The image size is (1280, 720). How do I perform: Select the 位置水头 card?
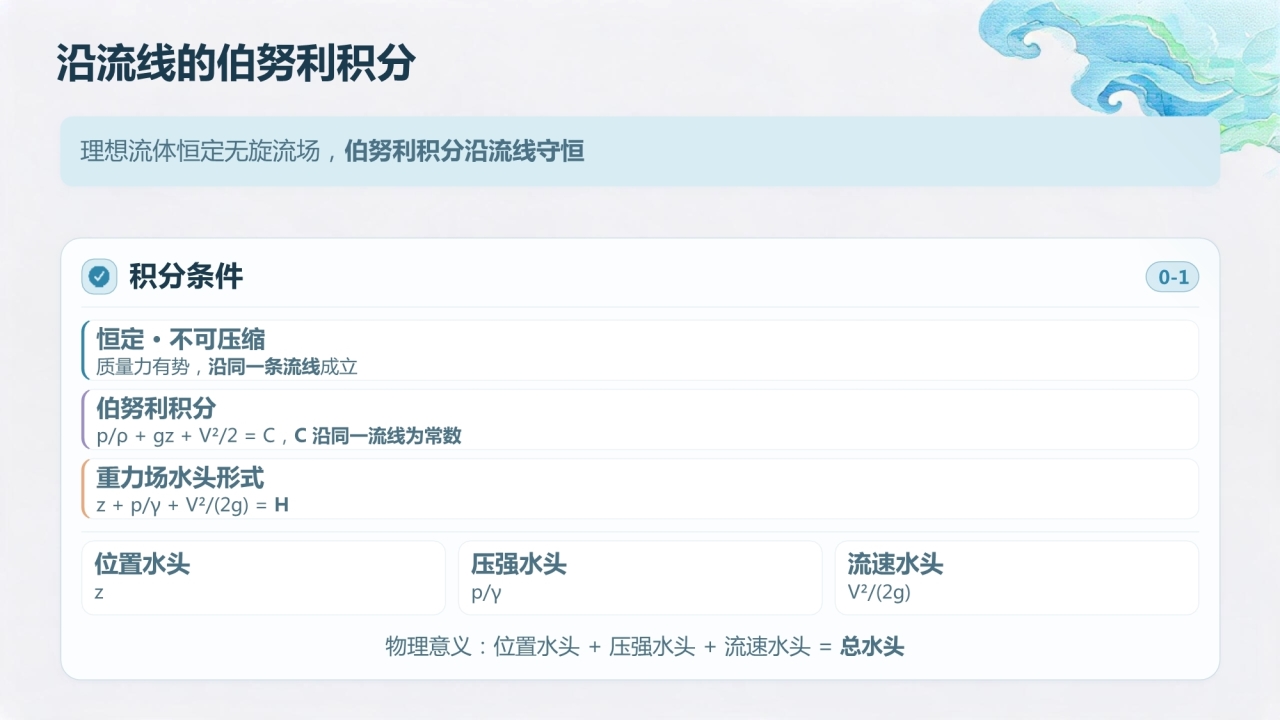(x=263, y=578)
